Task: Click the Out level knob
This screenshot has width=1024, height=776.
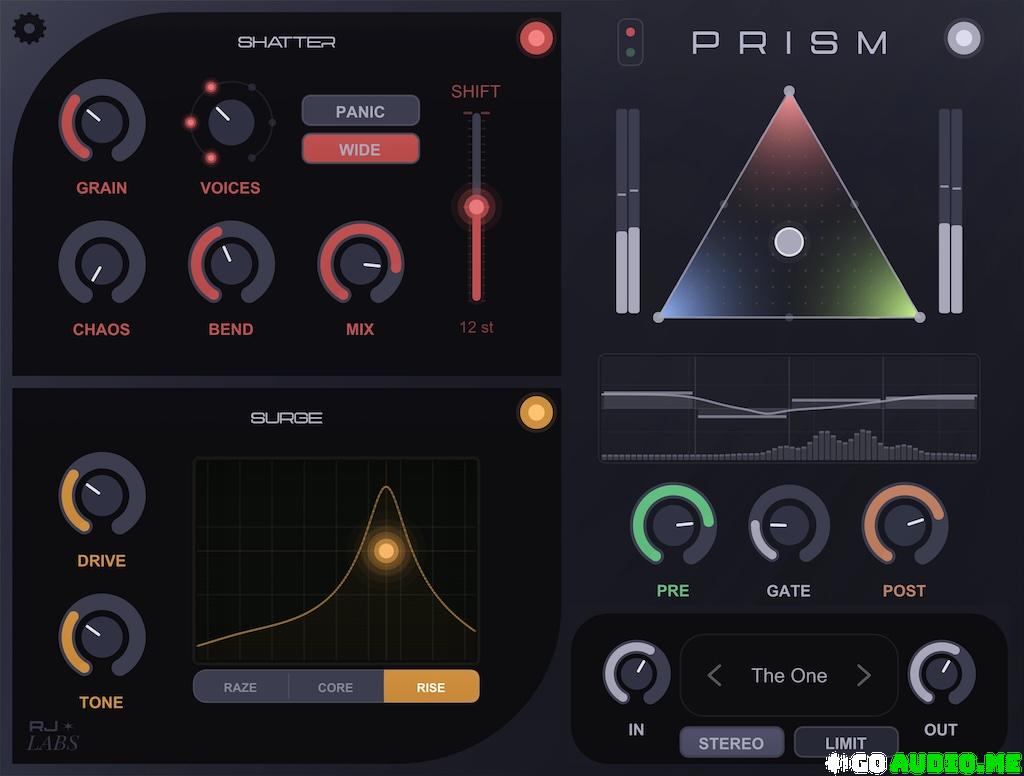Action: point(941,673)
